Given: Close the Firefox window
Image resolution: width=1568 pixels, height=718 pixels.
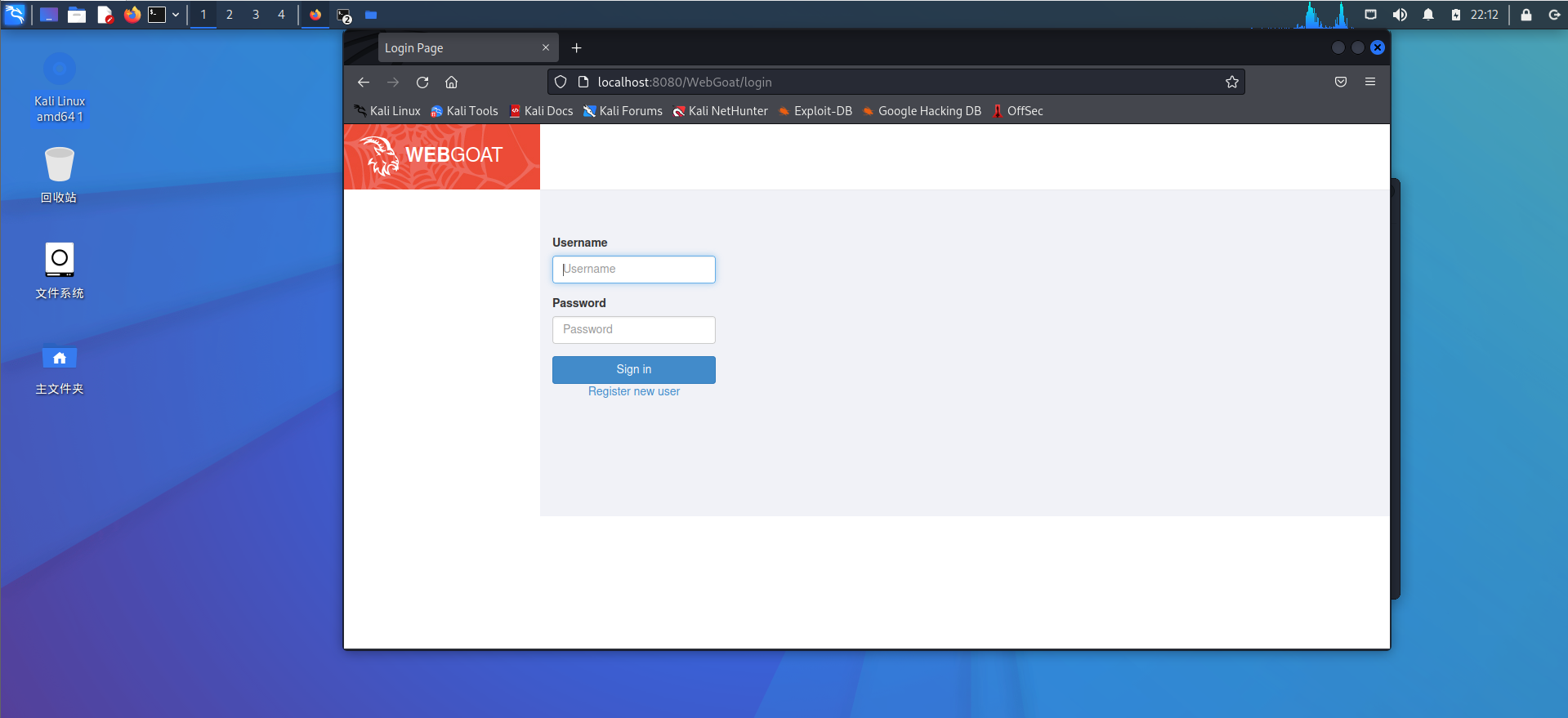Looking at the screenshot, I should (1378, 47).
